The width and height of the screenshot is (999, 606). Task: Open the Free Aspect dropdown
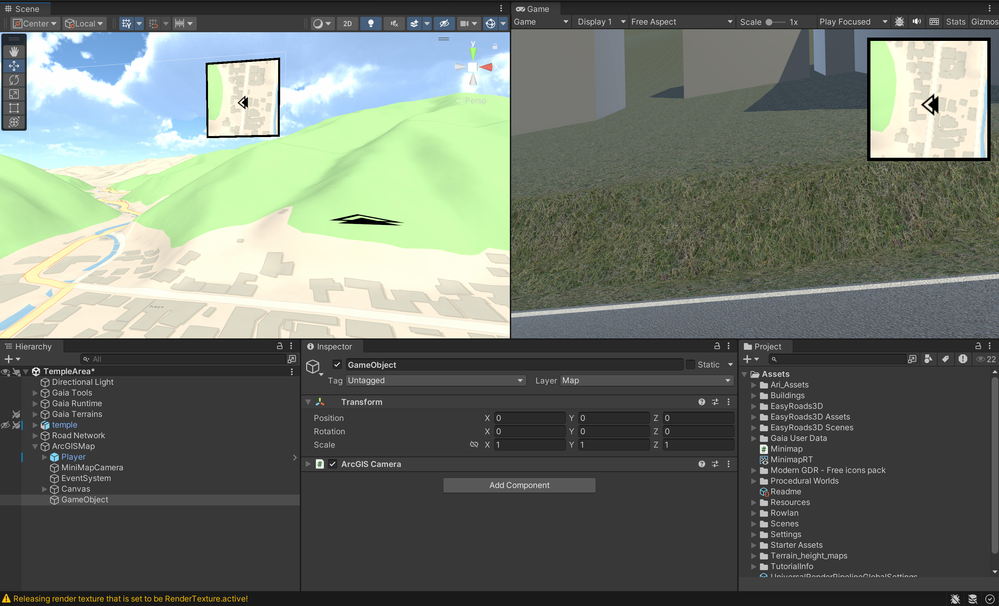click(681, 22)
